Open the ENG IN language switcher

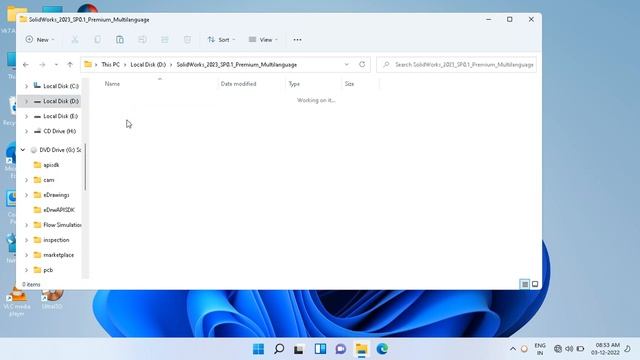coord(540,349)
